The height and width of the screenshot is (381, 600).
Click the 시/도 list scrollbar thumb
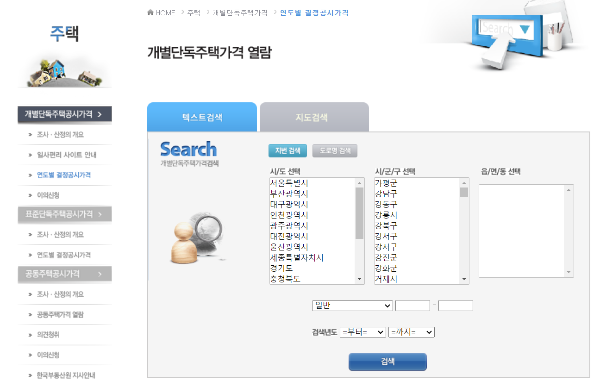click(359, 213)
